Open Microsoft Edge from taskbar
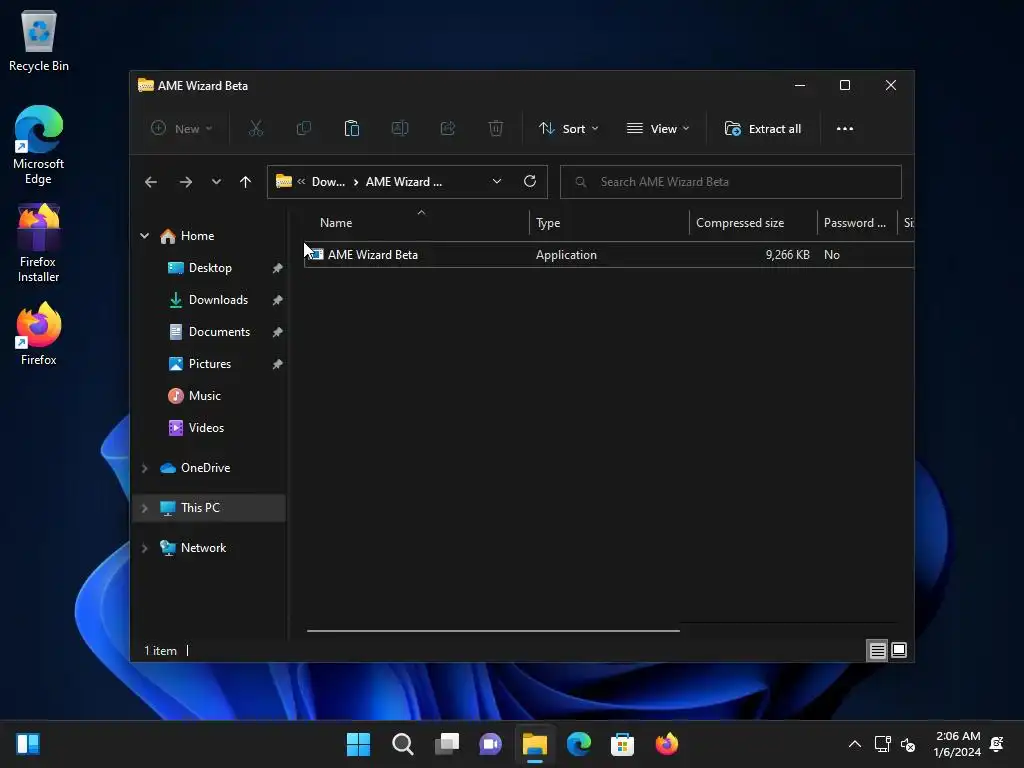1024x768 pixels. pyautogui.click(x=579, y=744)
